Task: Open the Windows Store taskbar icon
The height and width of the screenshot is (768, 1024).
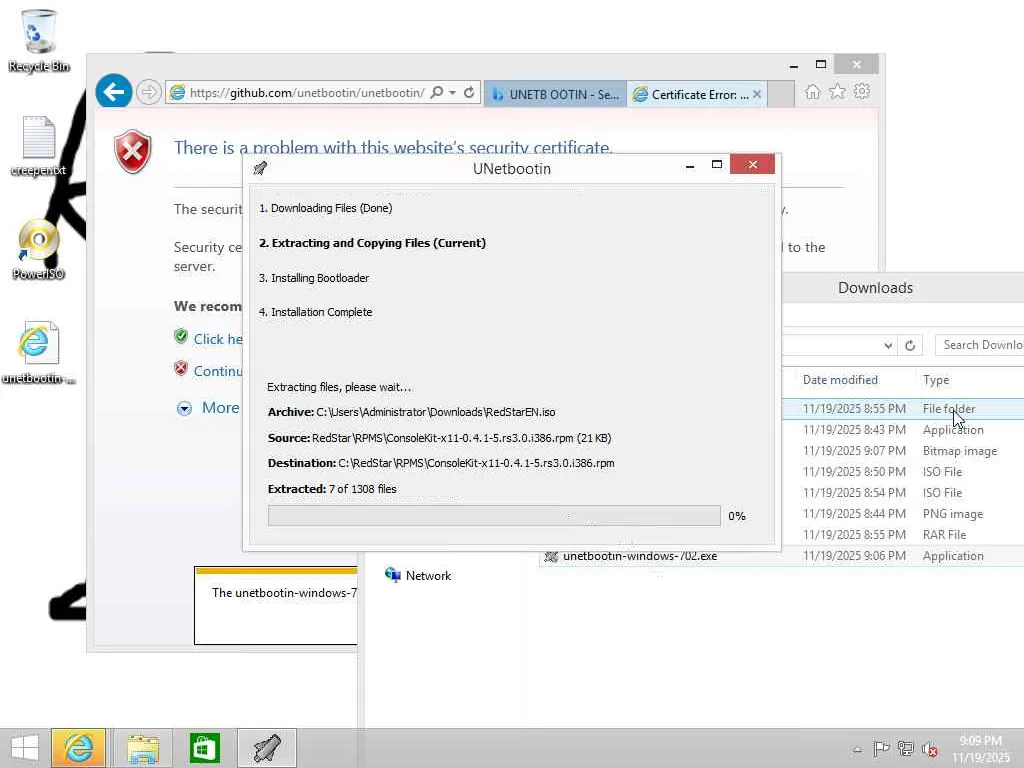Action: click(x=204, y=748)
